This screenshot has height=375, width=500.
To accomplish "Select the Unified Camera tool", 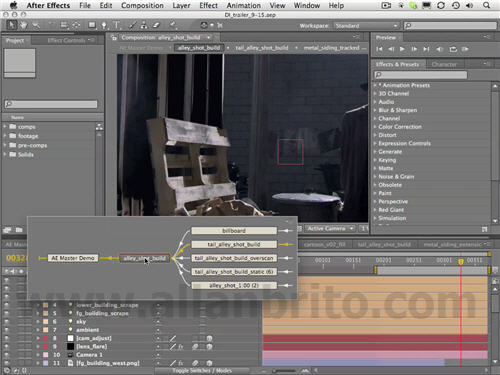I will click(64, 25).
